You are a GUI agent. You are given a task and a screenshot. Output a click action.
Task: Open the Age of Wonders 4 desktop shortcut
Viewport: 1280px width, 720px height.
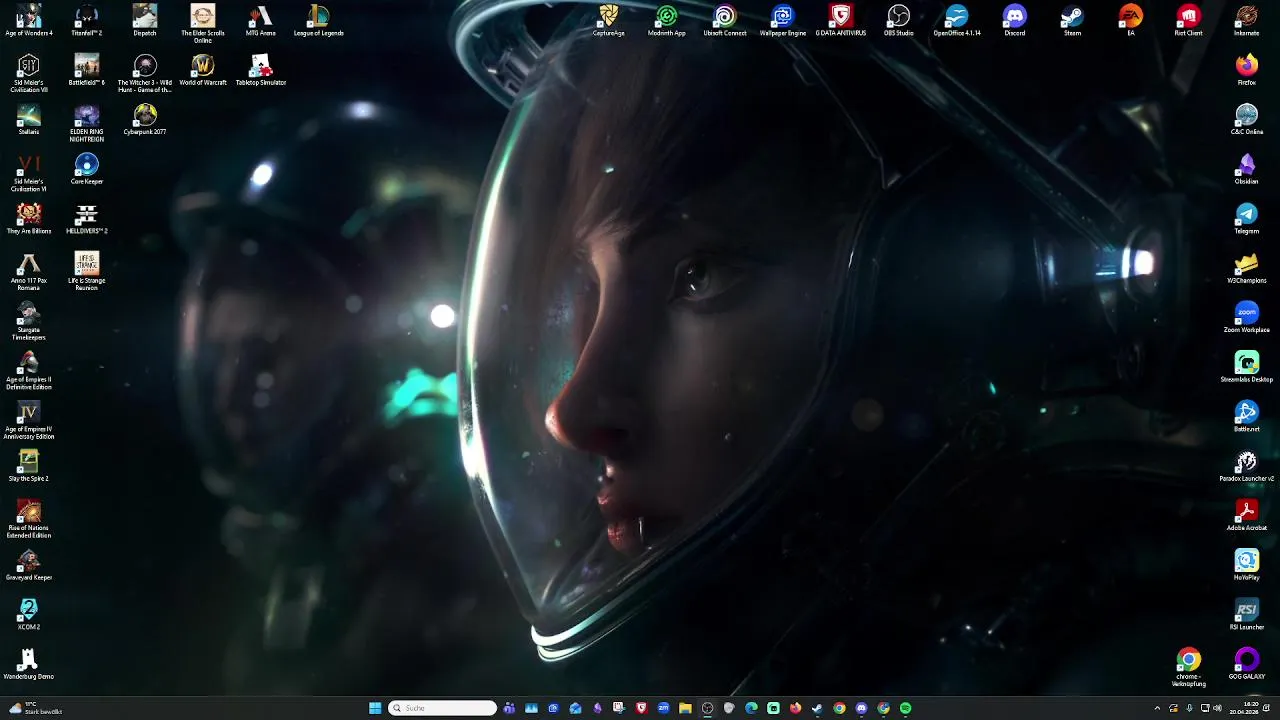[x=29, y=20]
